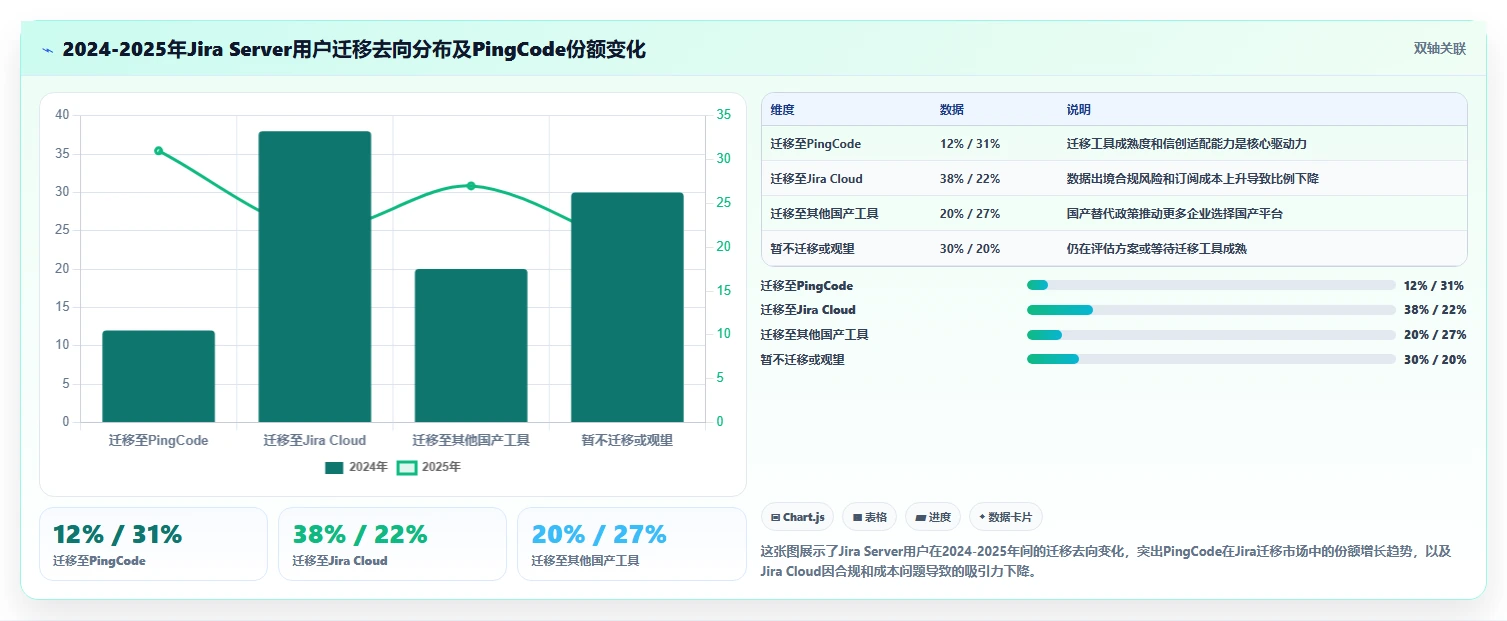
Task: Click 仍在评估方案或等待迁移工具成熟 in the table
Action: (x=1157, y=249)
